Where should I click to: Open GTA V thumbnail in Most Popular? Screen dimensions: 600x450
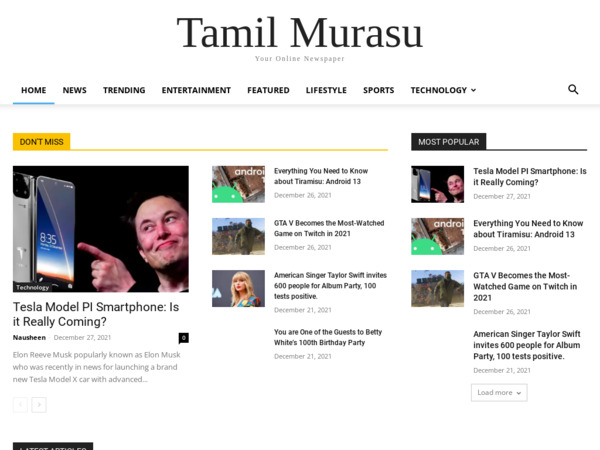437,289
